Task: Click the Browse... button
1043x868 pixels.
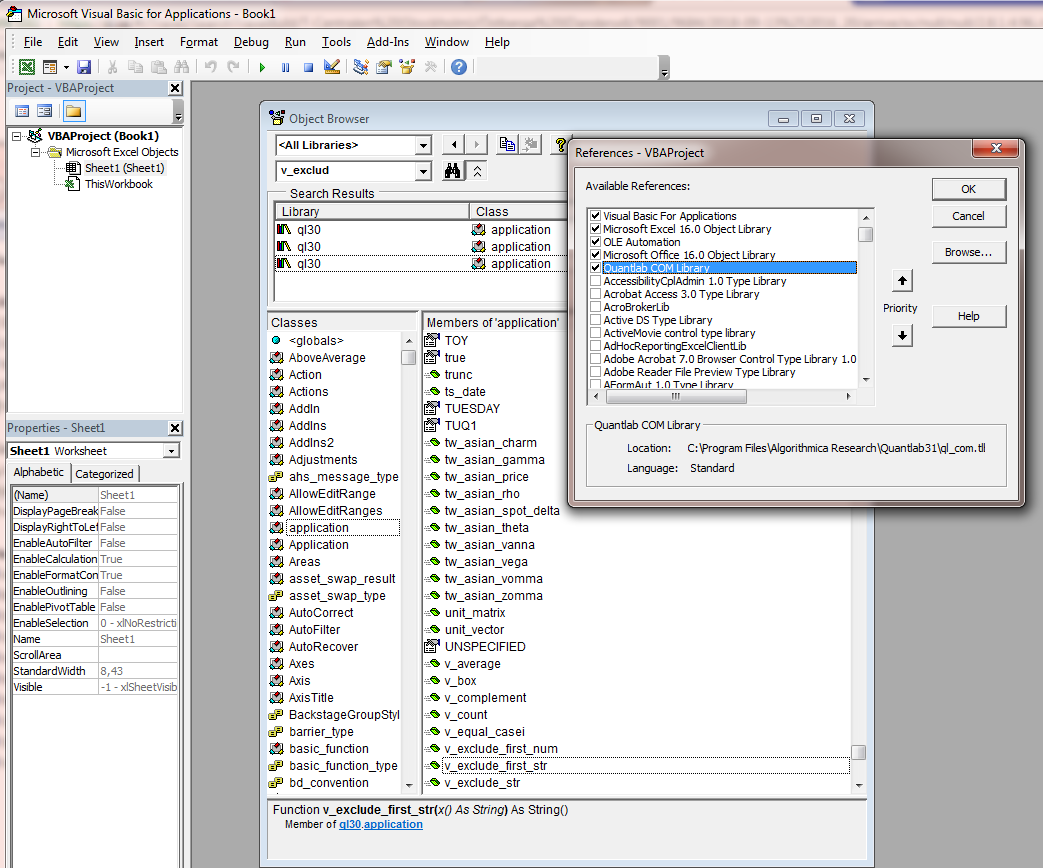Action: pyautogui.click(x=968, y=252)
